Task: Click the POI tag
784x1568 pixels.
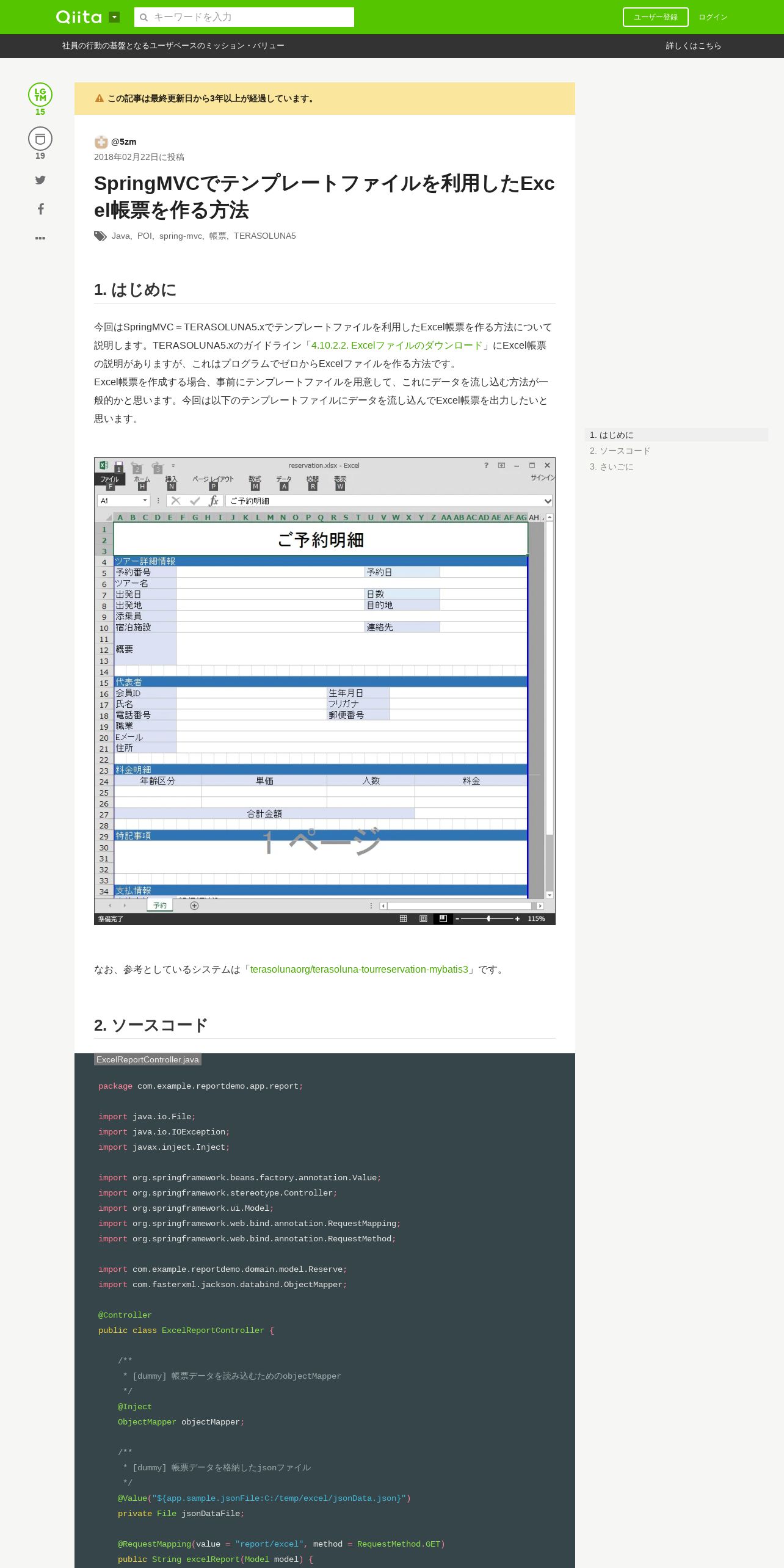Action: click(x=144, y=236)
